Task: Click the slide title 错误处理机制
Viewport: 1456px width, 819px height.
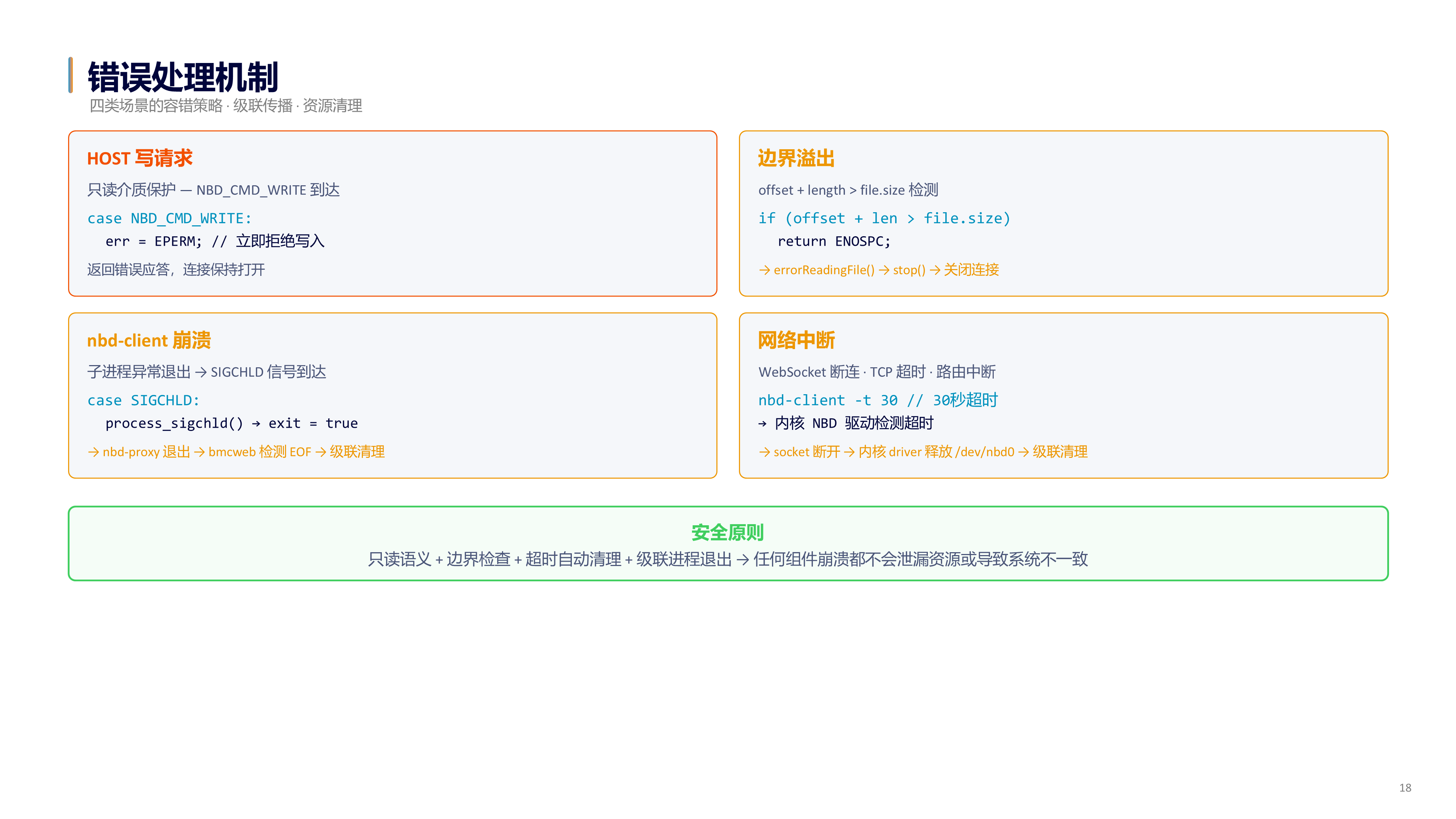Action: 183,77
